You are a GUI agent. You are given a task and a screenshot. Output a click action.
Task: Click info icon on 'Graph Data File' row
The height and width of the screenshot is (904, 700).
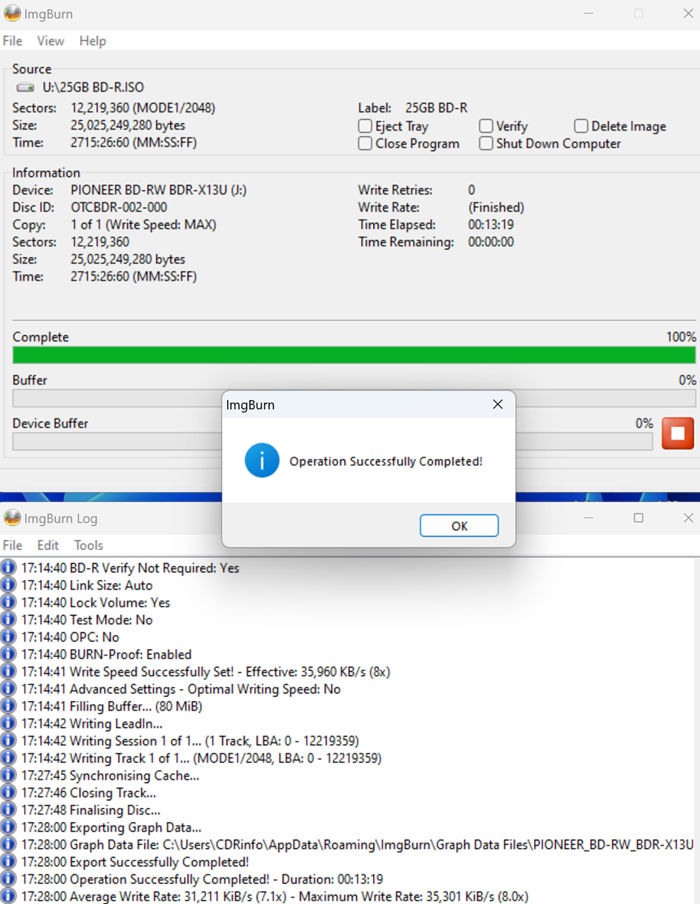click(8, 845)
